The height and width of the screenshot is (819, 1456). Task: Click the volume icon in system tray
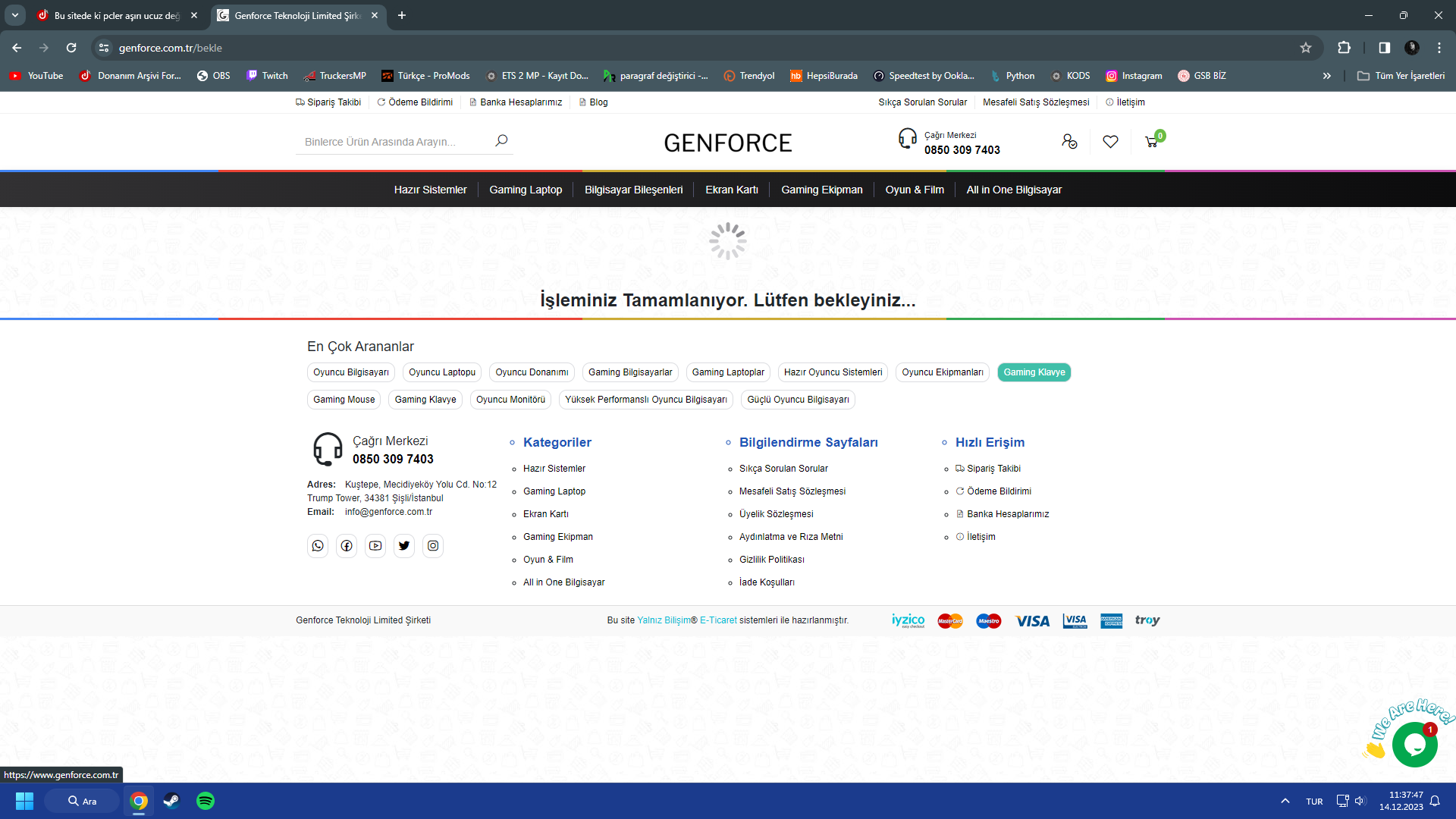[1360, 801]
